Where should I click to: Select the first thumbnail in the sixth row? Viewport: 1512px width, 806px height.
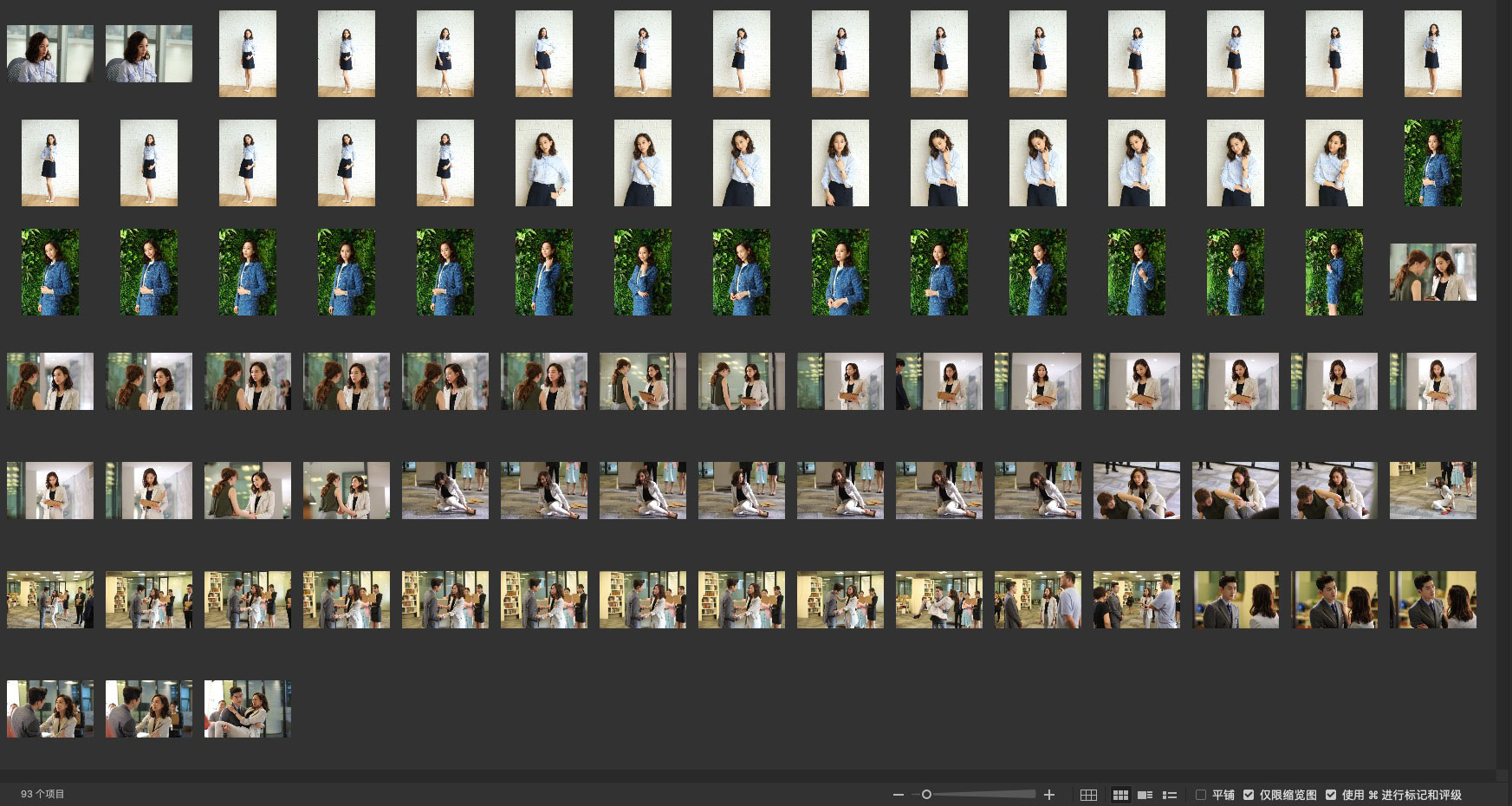click(x=50, y=600)
